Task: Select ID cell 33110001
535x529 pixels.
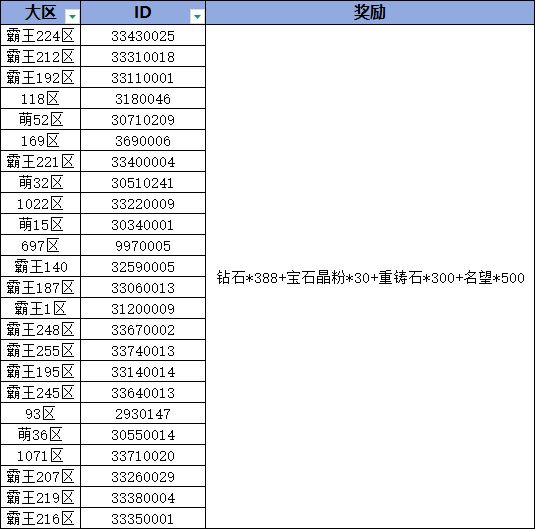Action: tap(143, 77)
